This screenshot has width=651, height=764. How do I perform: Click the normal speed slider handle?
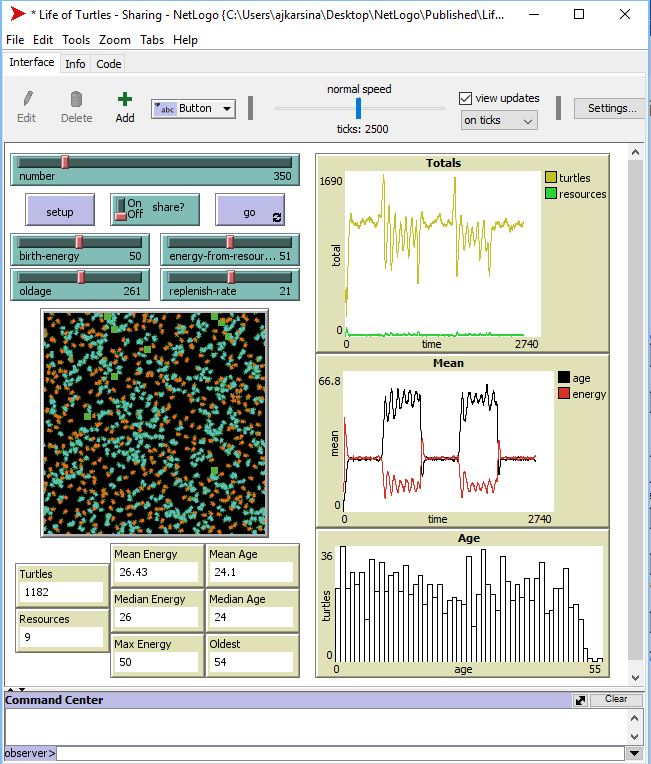click(358, 108)
